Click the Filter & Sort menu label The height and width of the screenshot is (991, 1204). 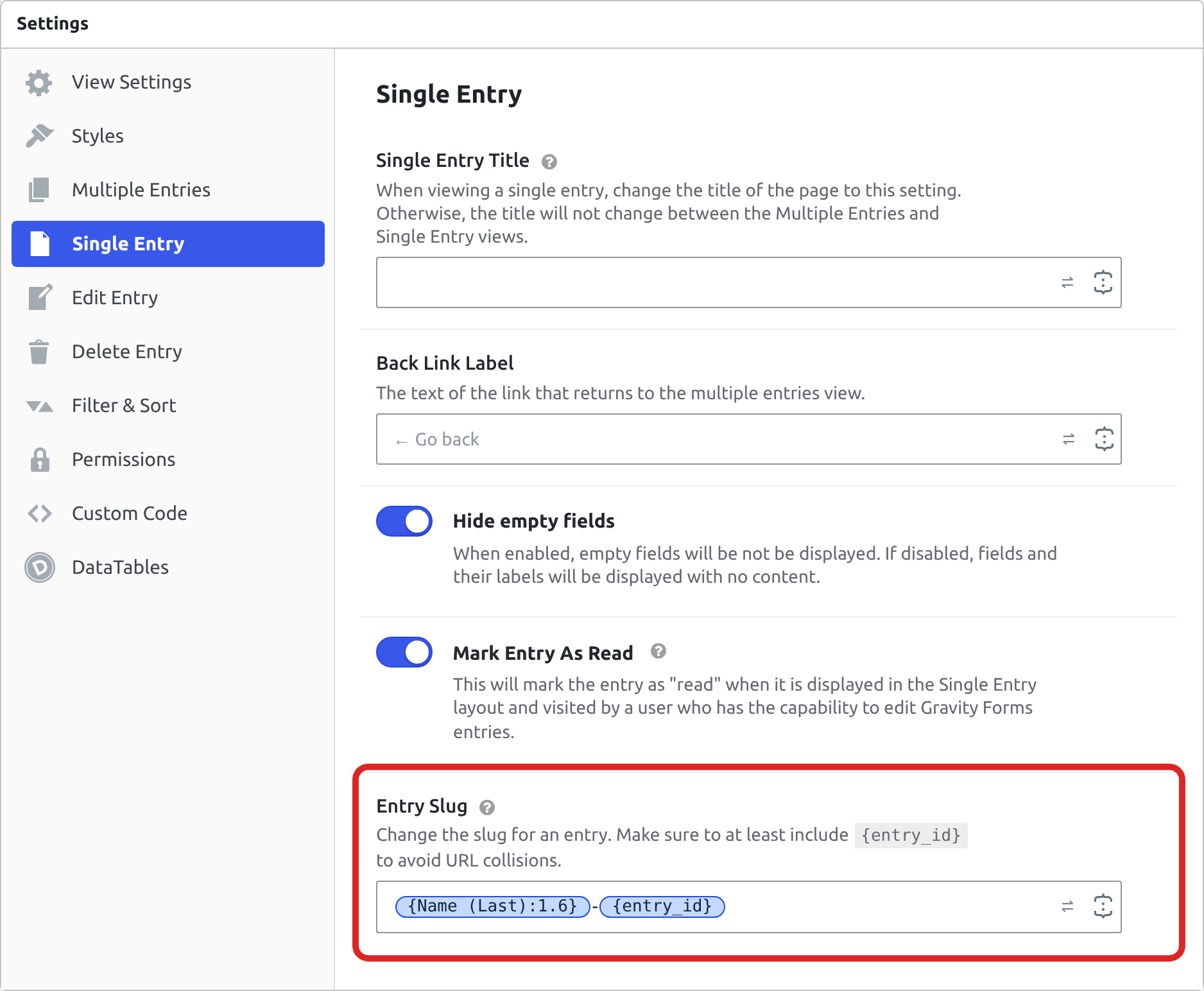(x=124, y=406)
